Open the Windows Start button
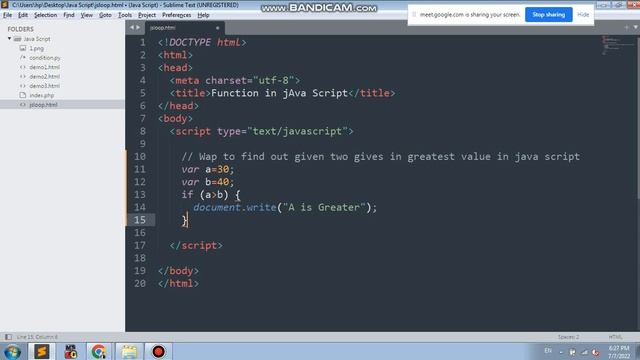The image size is (640, 360). [x=12, y=351]
